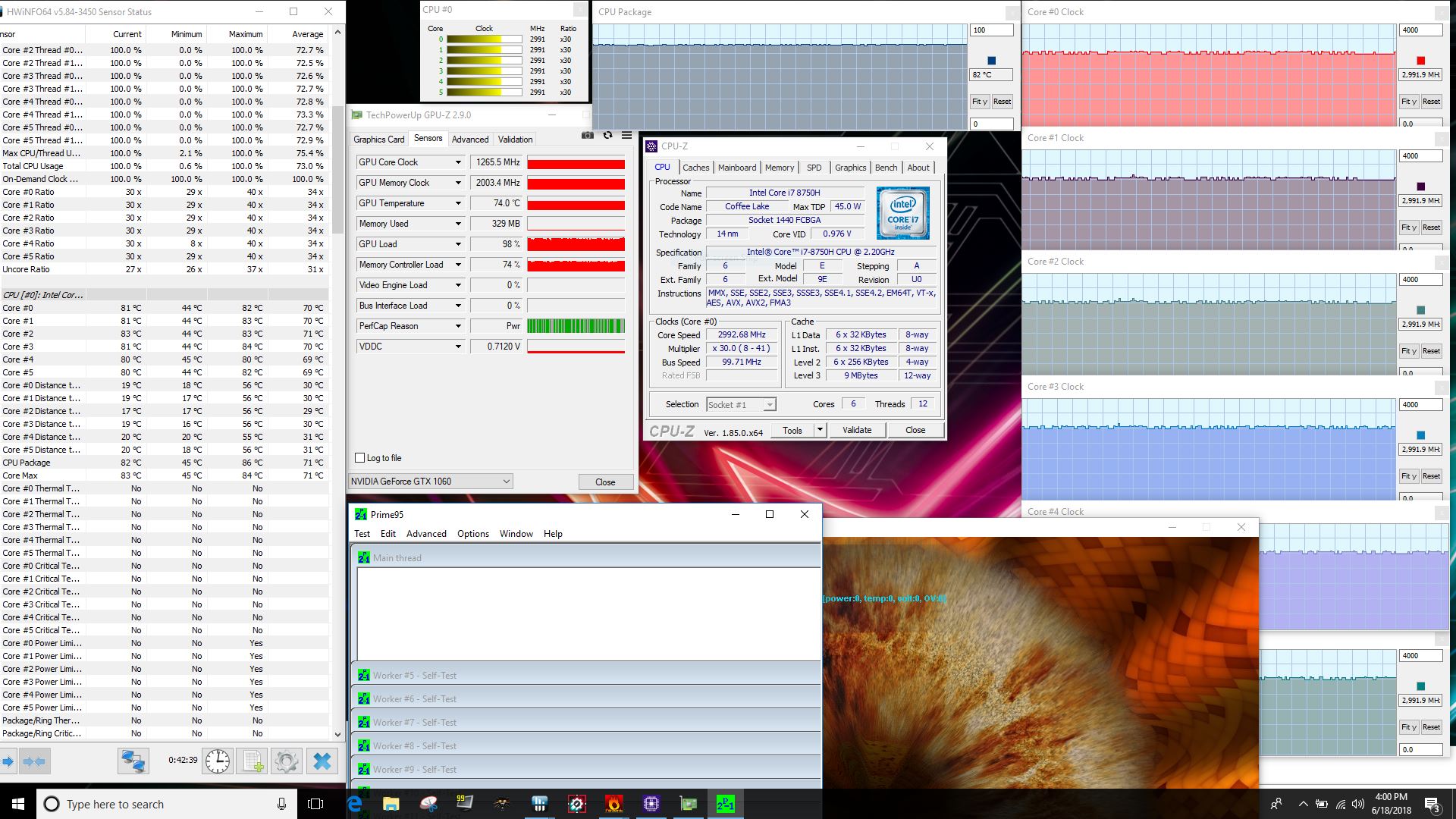Click the HWiNFO log file icon
1456x819 pixels.
point(253,761)
